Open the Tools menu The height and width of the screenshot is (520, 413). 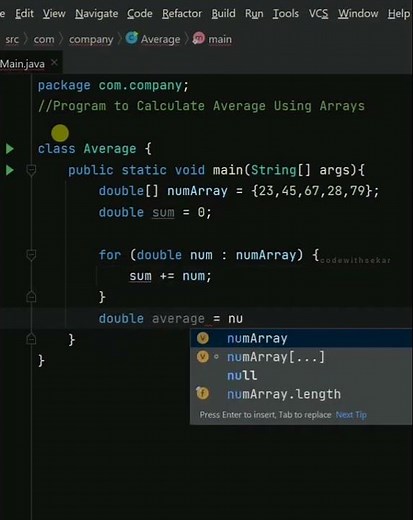click(x=286, y=14)
